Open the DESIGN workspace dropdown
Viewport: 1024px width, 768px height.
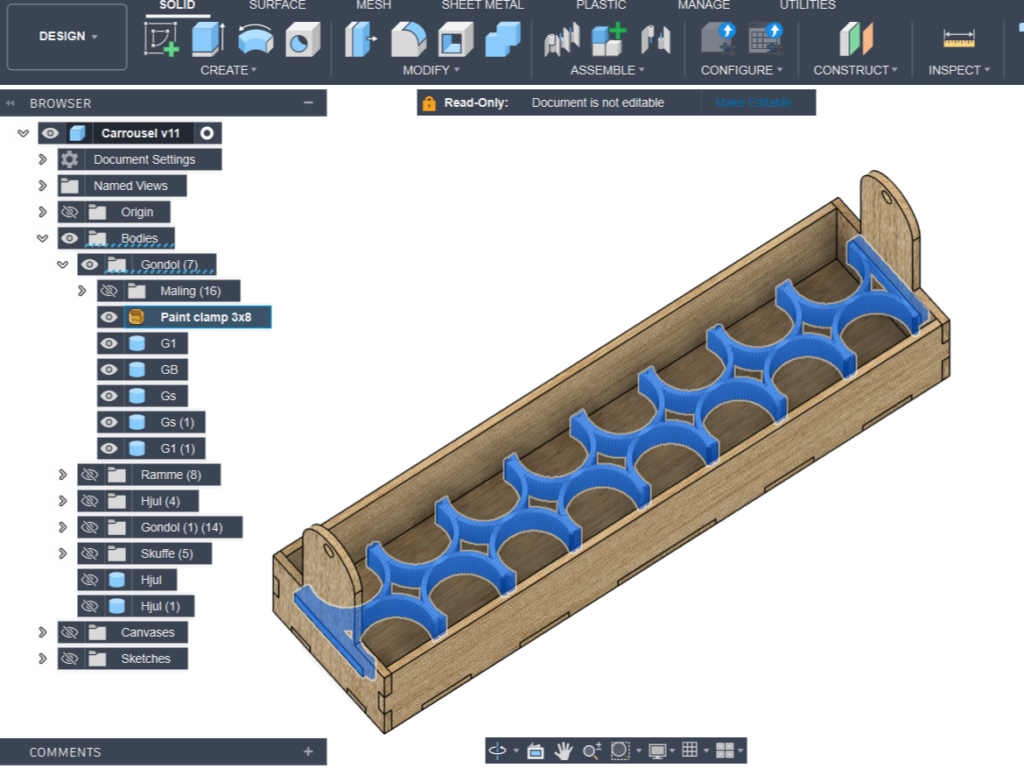click(x=68, y=36)
